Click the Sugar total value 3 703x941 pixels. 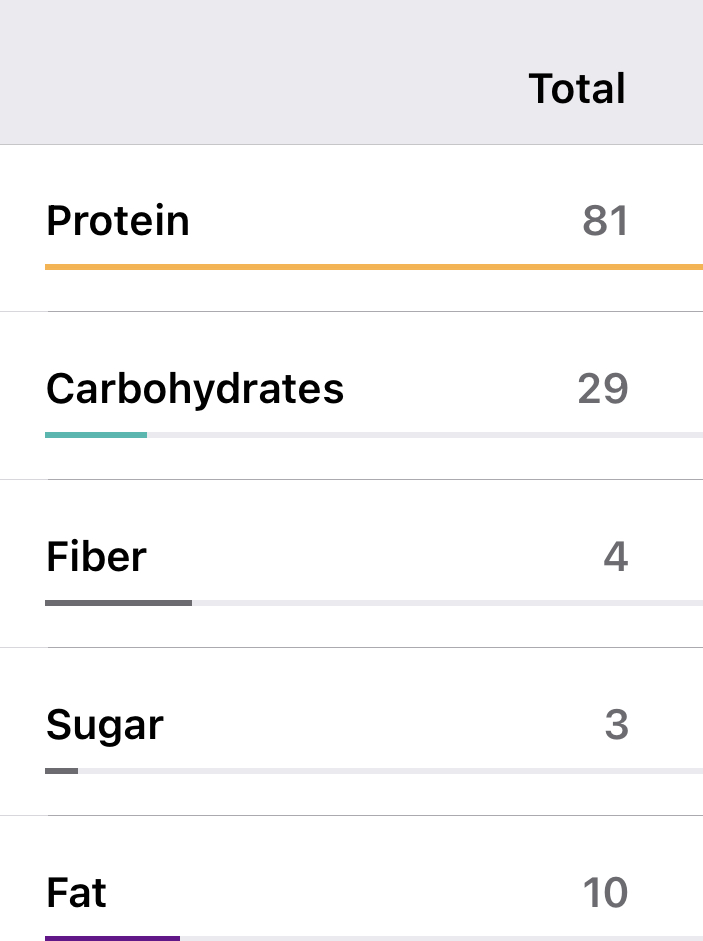coord(616,725)
